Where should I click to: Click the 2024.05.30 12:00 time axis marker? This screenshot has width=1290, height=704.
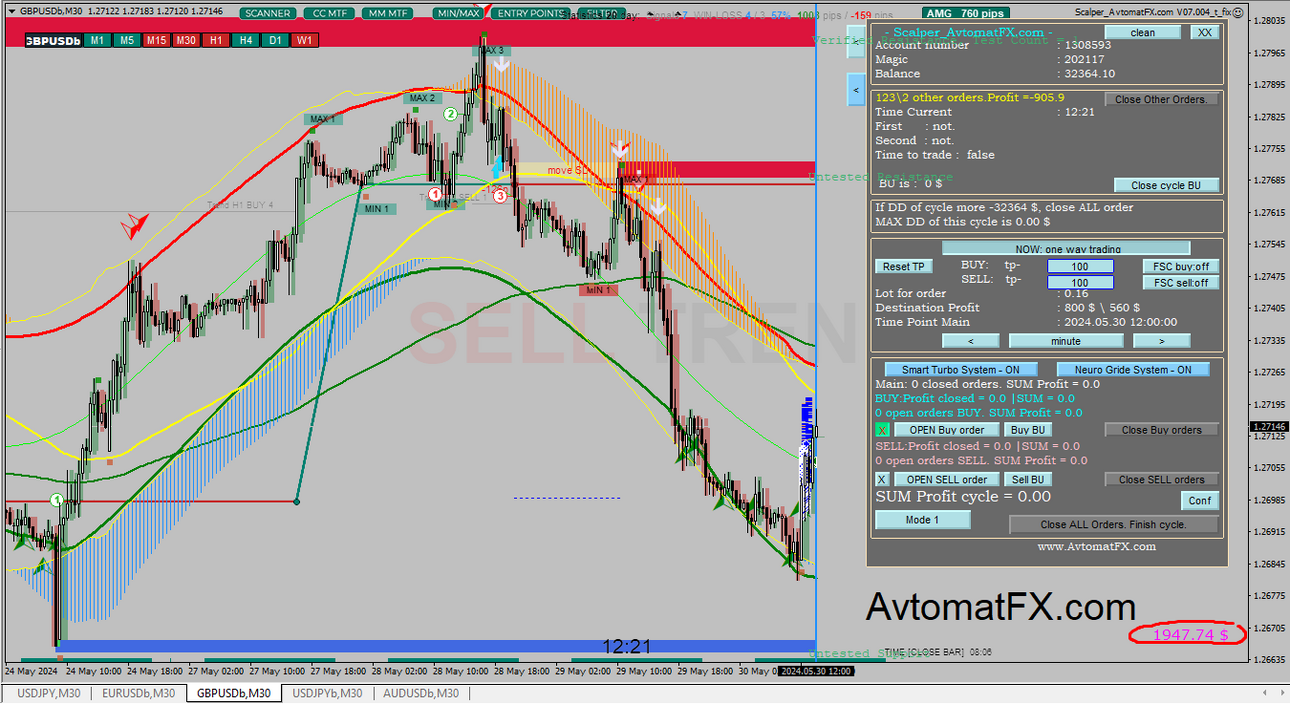[x=815, y=671]
